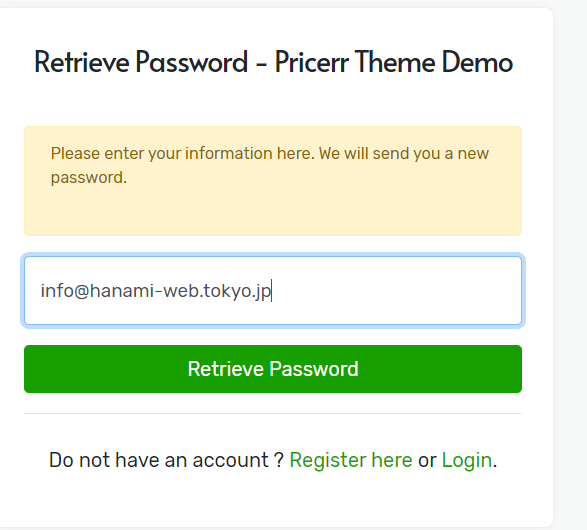
Task: Click the 'Do not have an account ?' text
Action: [167, 460]
